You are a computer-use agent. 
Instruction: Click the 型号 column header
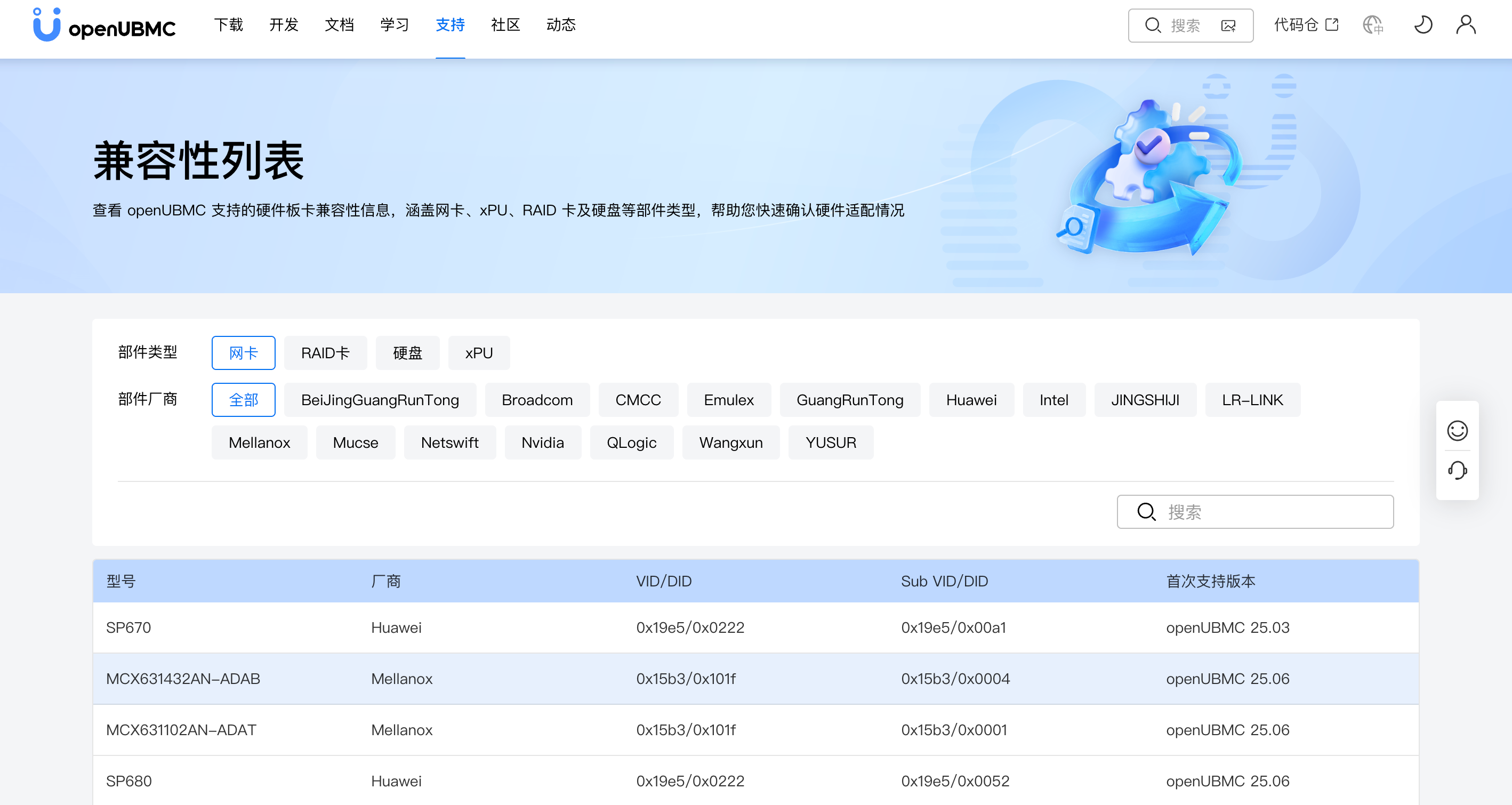[121, 581]
